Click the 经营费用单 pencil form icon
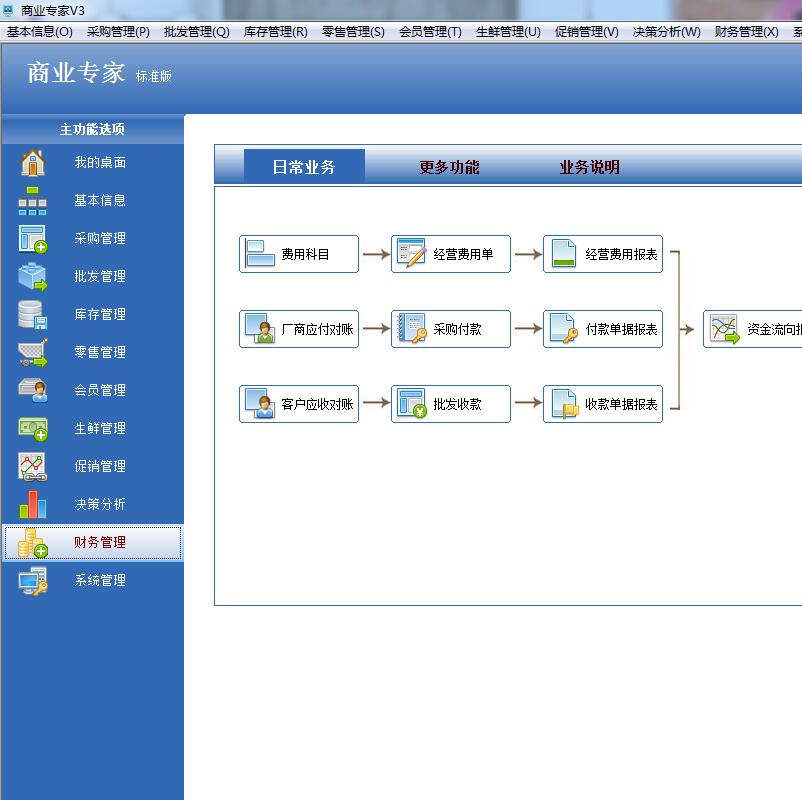Image resolution: width=802 pixels, height=800 pixels. [x=412, y=253]
